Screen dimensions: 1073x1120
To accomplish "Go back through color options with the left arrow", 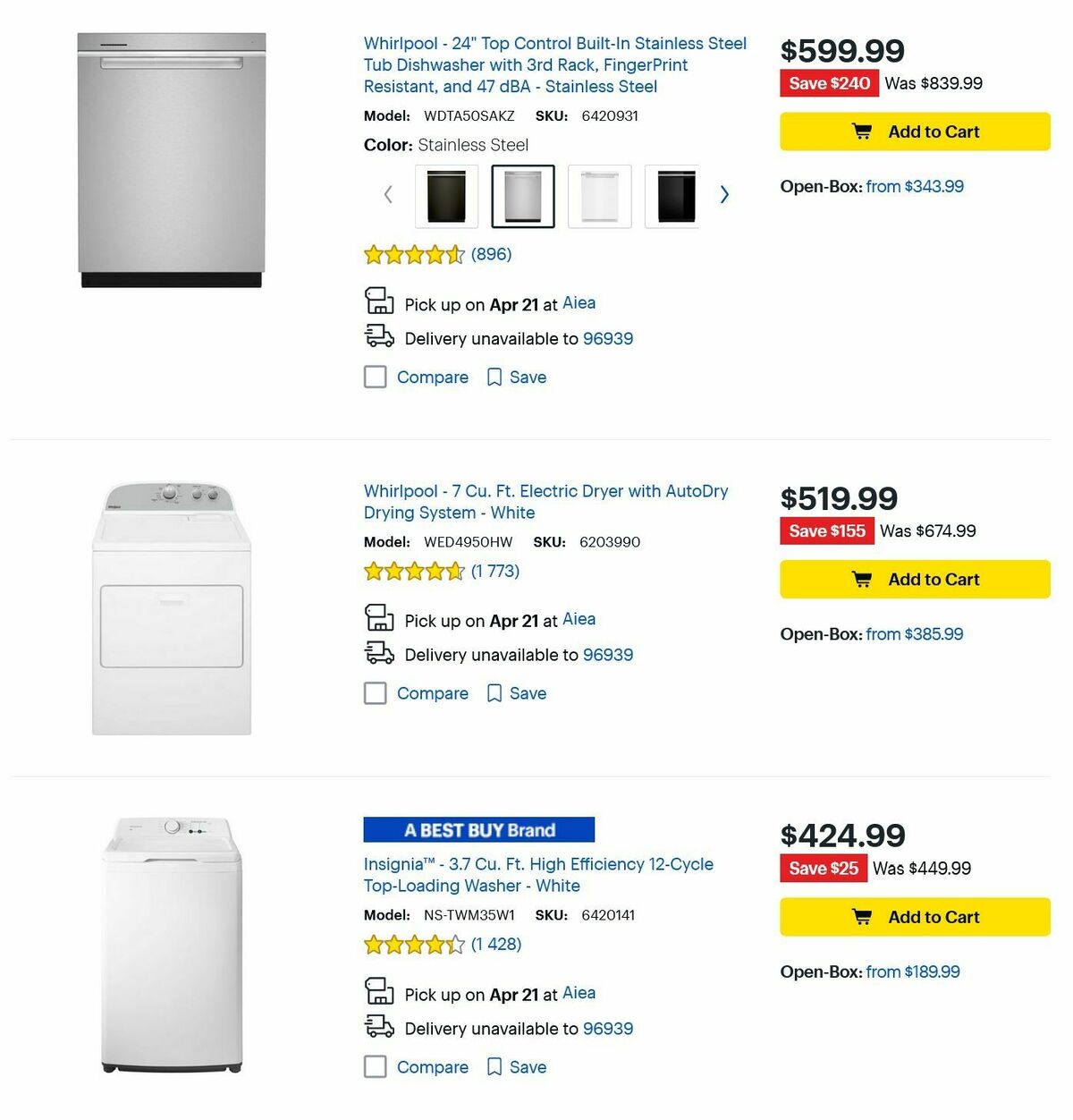I will (387, 194).
